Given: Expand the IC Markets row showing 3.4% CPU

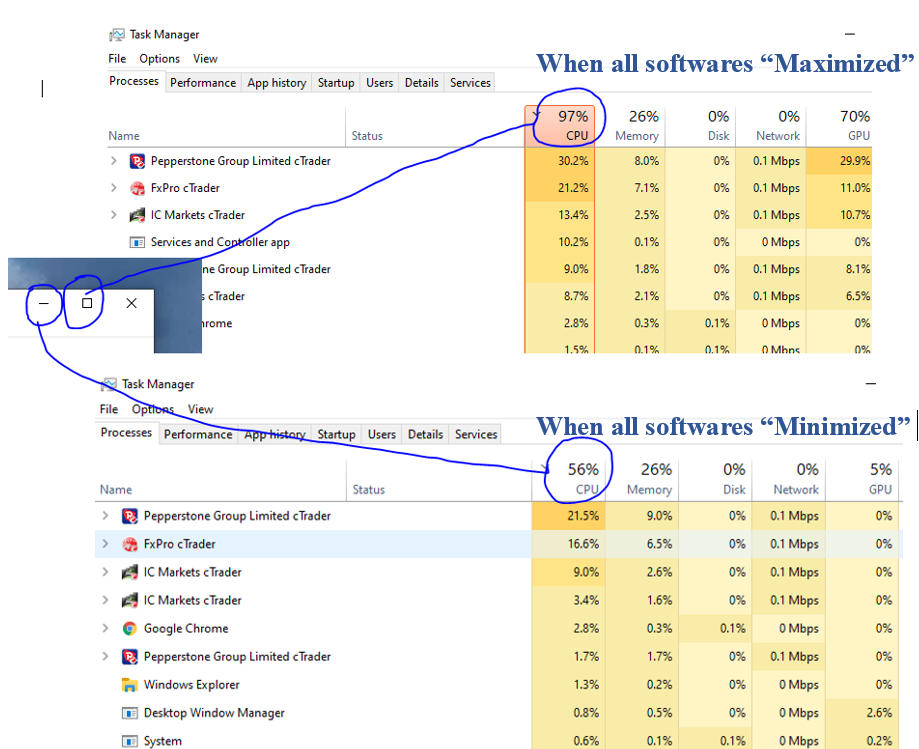Looking at the screenshot, I should [105, 600].
